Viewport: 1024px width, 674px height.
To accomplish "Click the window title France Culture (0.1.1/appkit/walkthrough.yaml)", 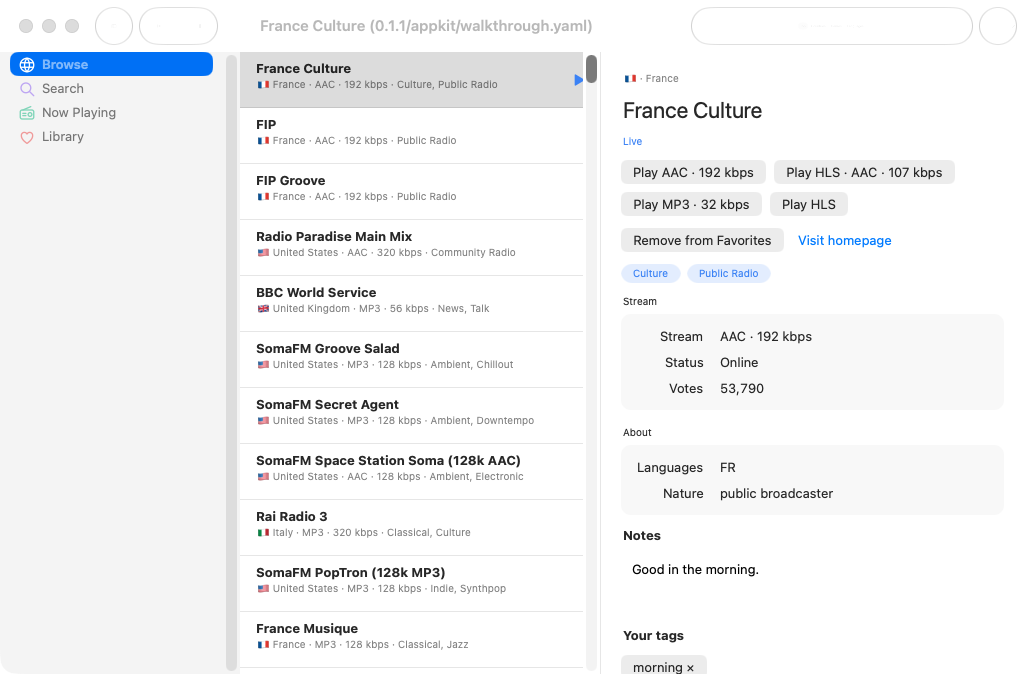I will click(x=426, y=26).
